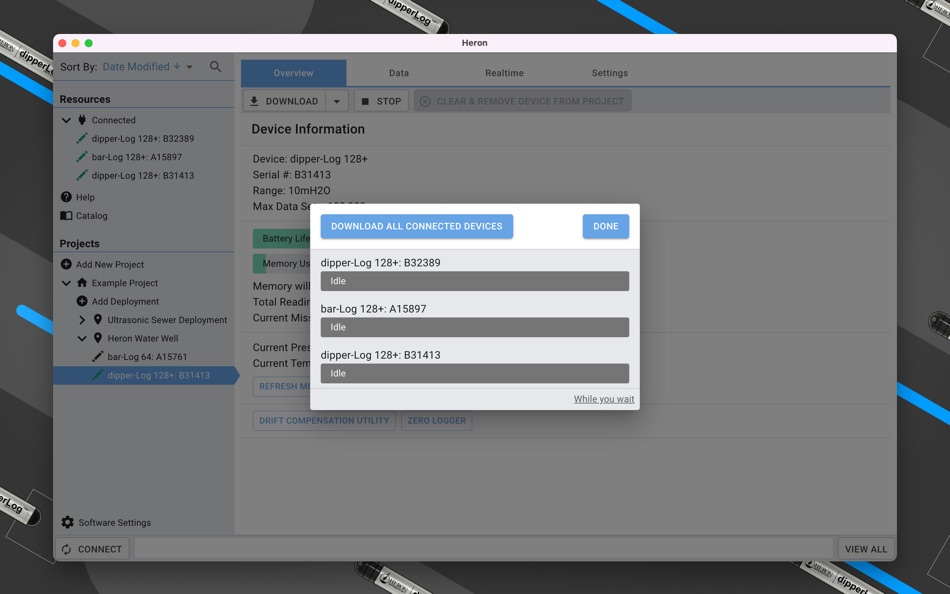Viewport: 950px width, 594px height.
Task: Click the Drift Compensation Utility button
Action: [324, 421]
